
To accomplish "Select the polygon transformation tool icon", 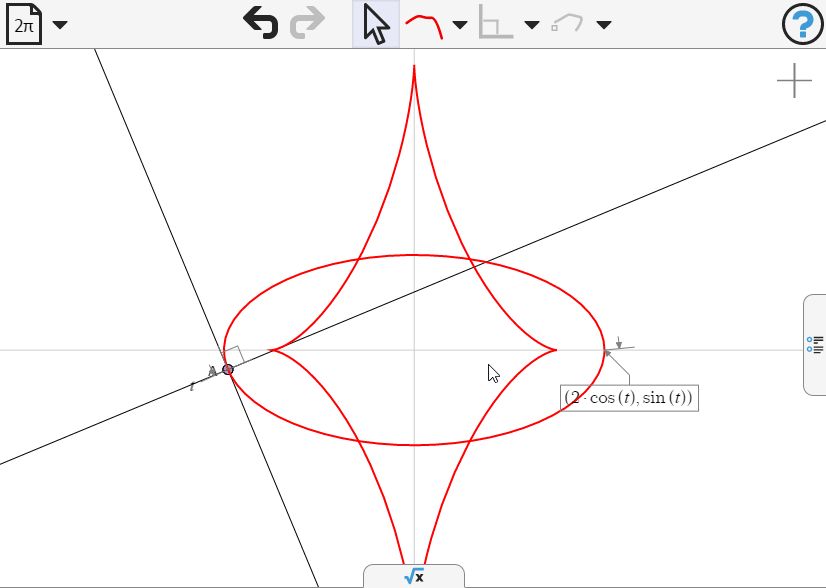I will click(567, 23).
